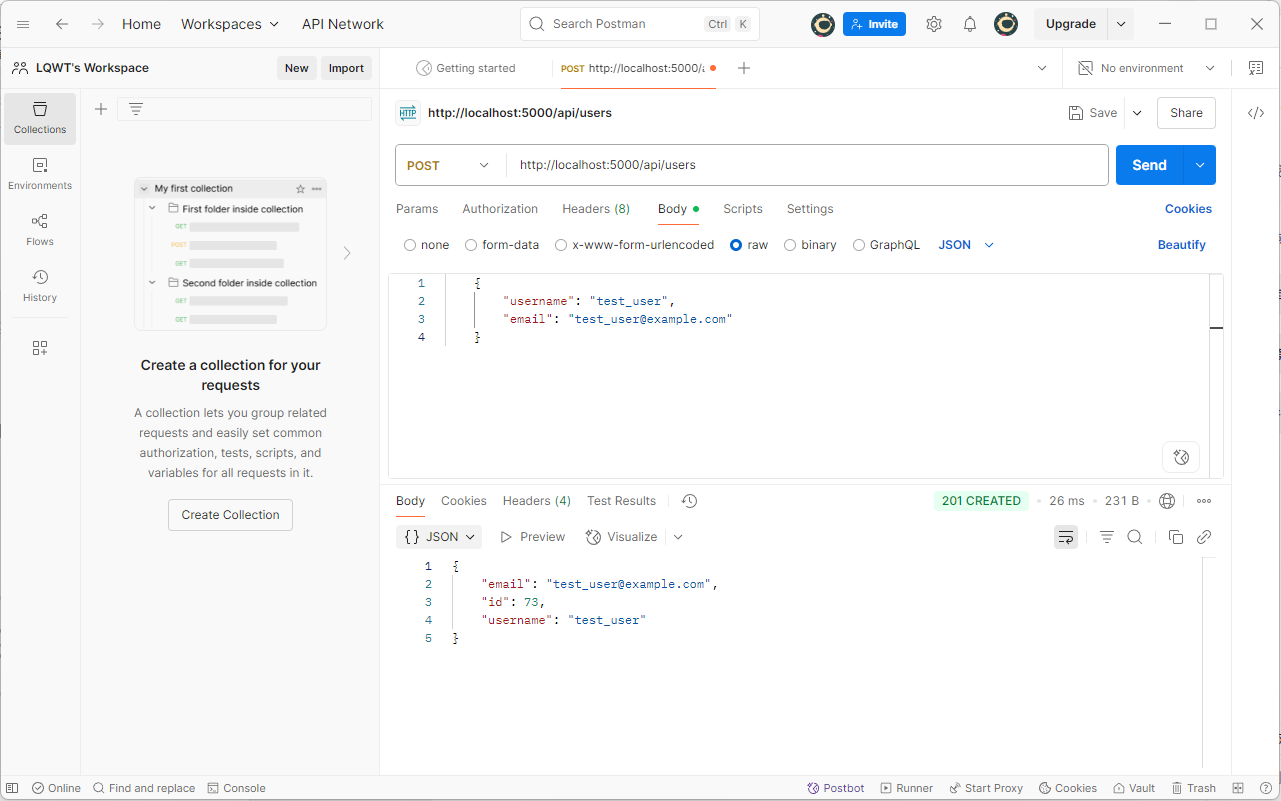
Task: Open the tab list chevron
Action: pos(1042,68)
